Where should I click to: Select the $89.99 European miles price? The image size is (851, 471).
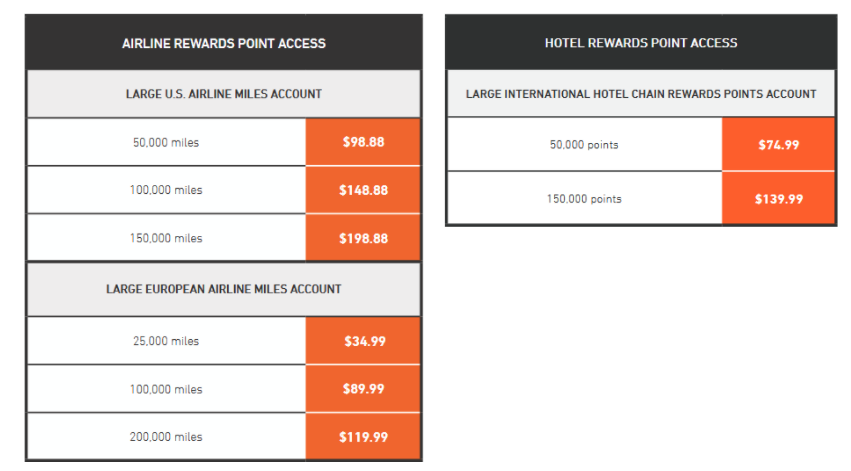point(363,389)
